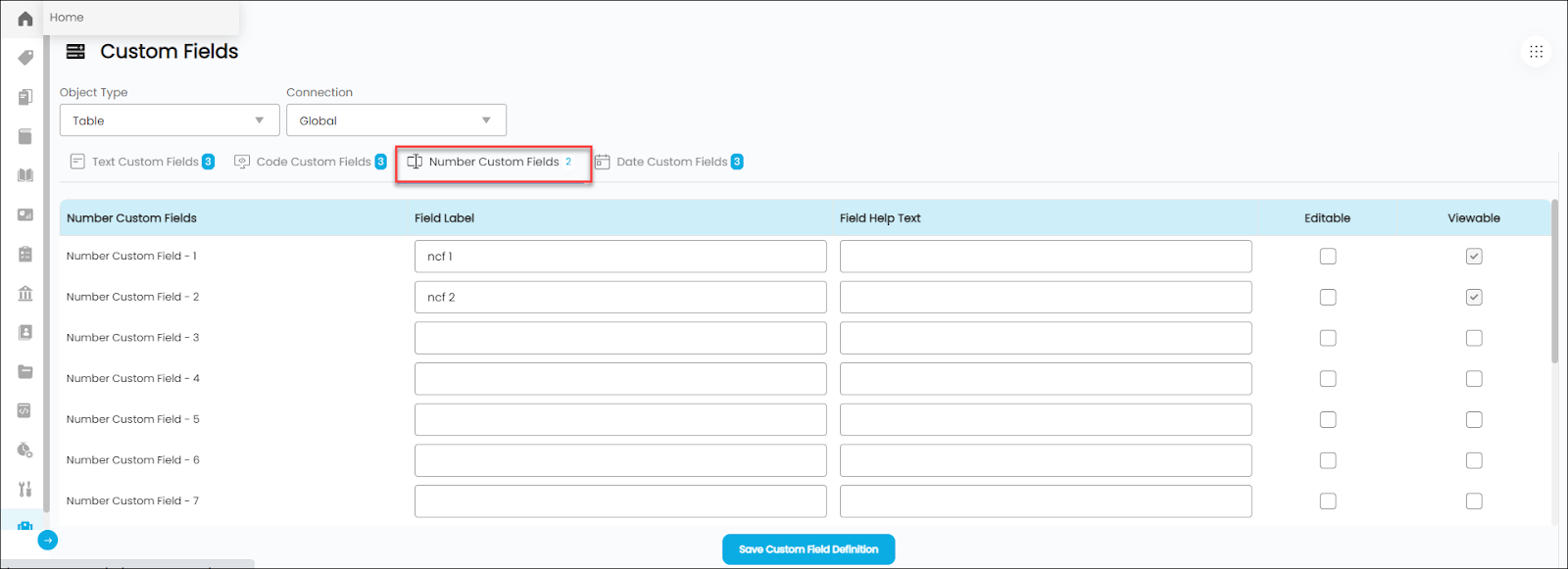Click the Number Custom Field - 6 row label
Image resolution: width=1568 pixels, height=569 pixels.
coord(133,460)
